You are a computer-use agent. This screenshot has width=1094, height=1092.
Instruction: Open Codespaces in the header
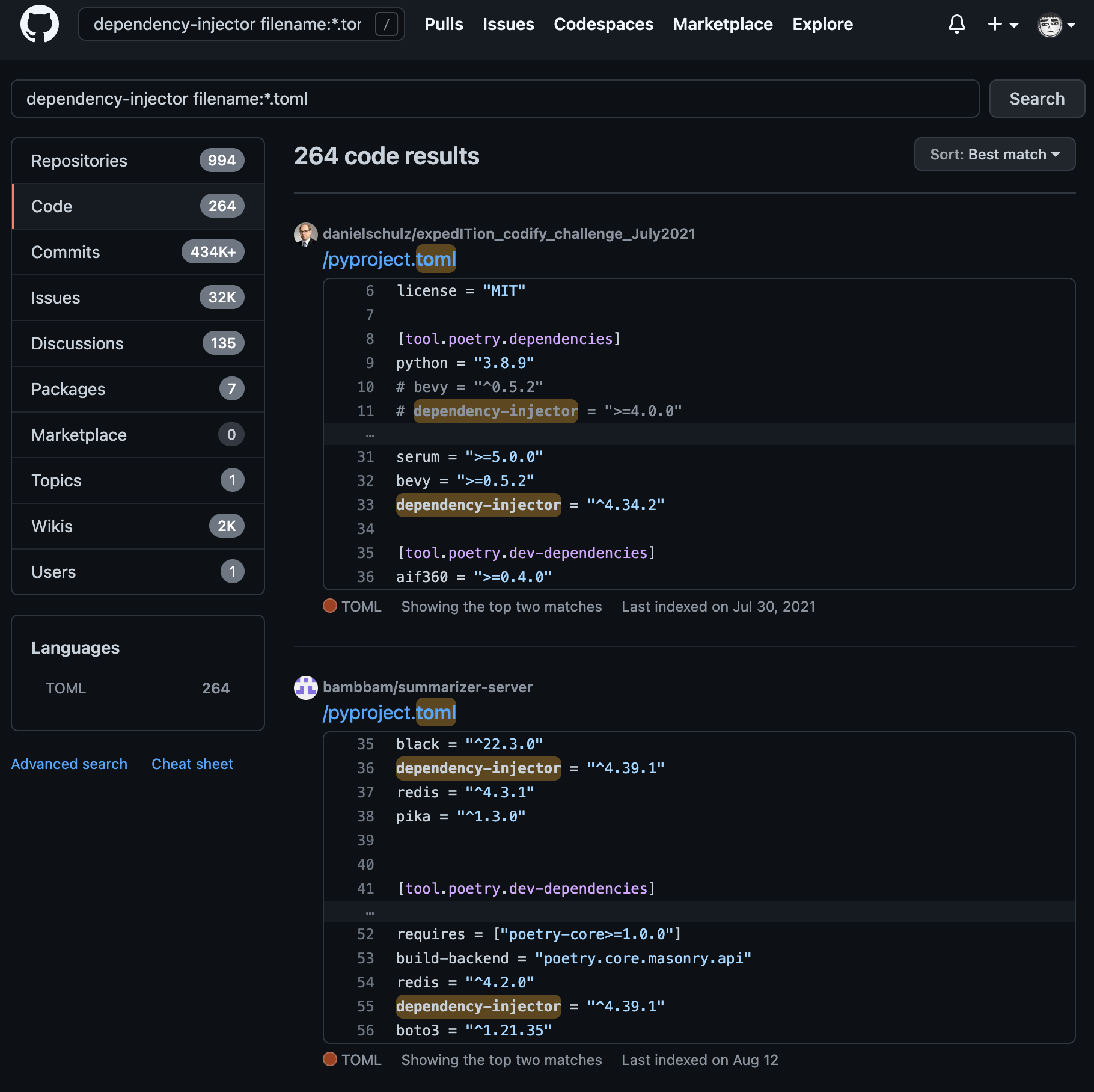pyautogui.click(x=603, y=24)
